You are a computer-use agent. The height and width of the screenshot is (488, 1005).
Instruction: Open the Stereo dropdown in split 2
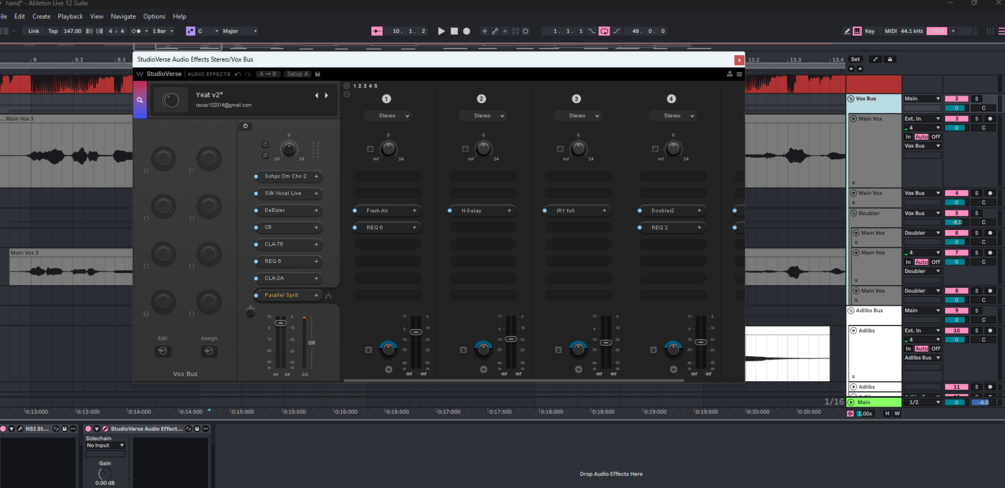(x=482, y=116)
